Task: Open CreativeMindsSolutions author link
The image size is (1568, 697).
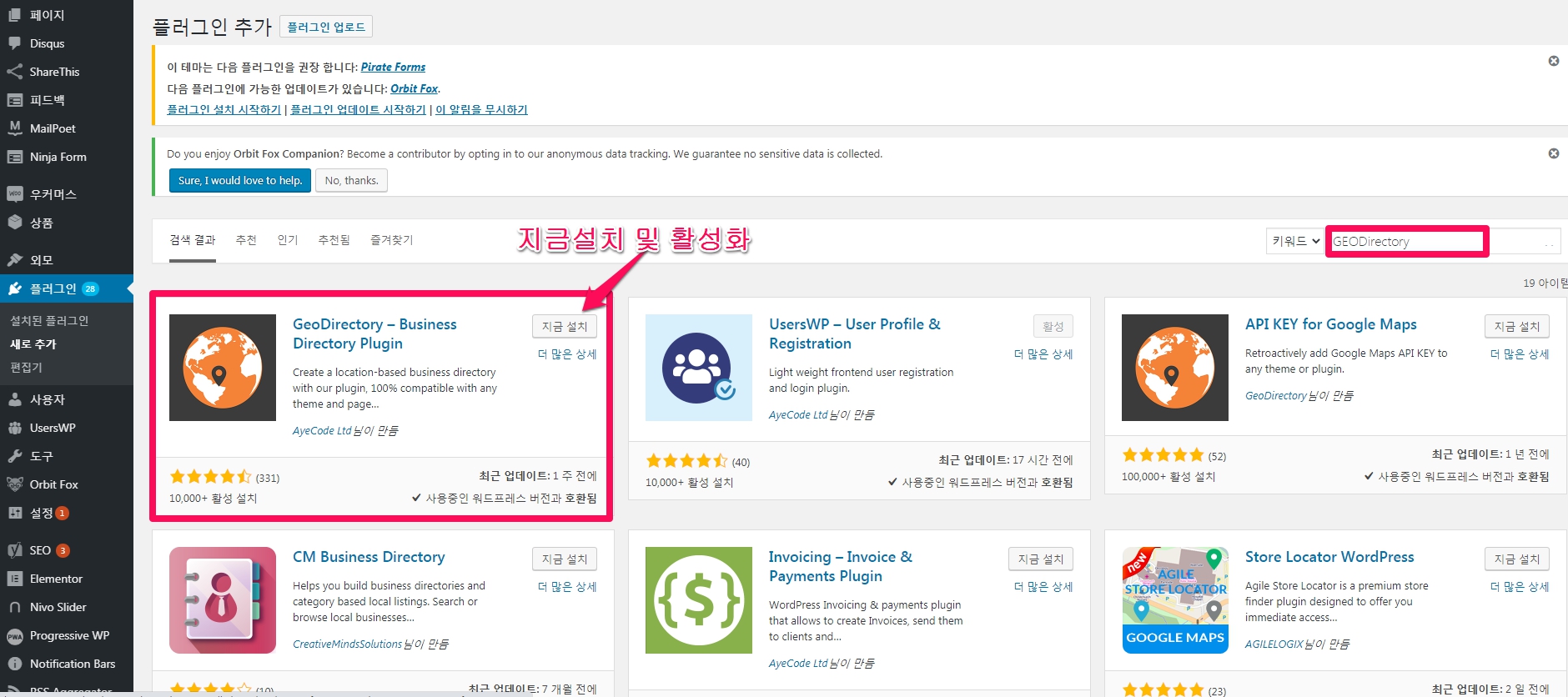Action: [347, 644]
